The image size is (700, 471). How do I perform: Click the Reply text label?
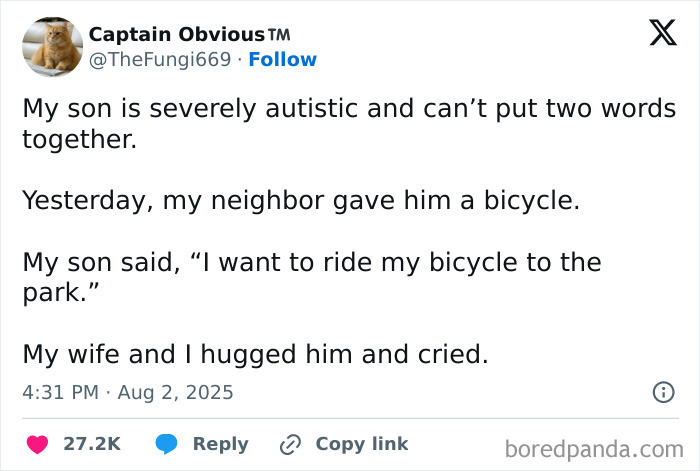[x=220, y=444]
